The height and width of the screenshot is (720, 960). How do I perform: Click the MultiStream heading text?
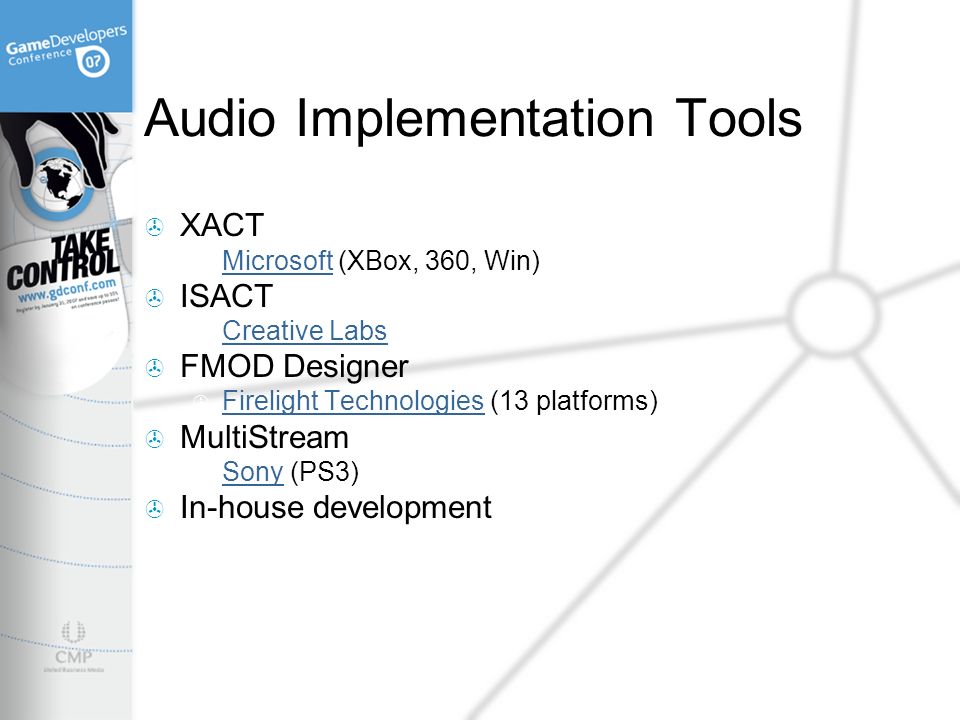pos(264,437)
